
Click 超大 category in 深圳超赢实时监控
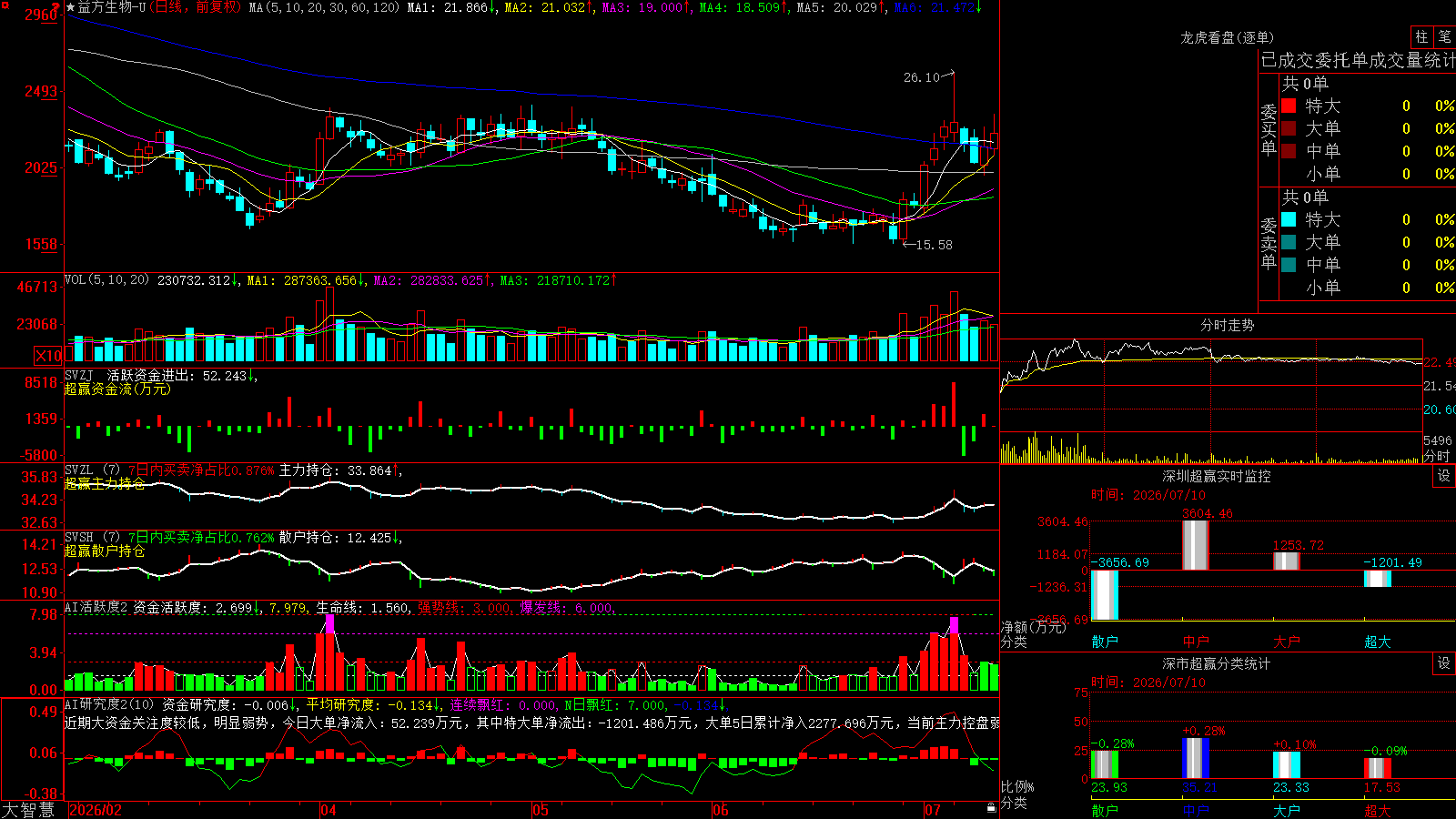click(1378, 642)
